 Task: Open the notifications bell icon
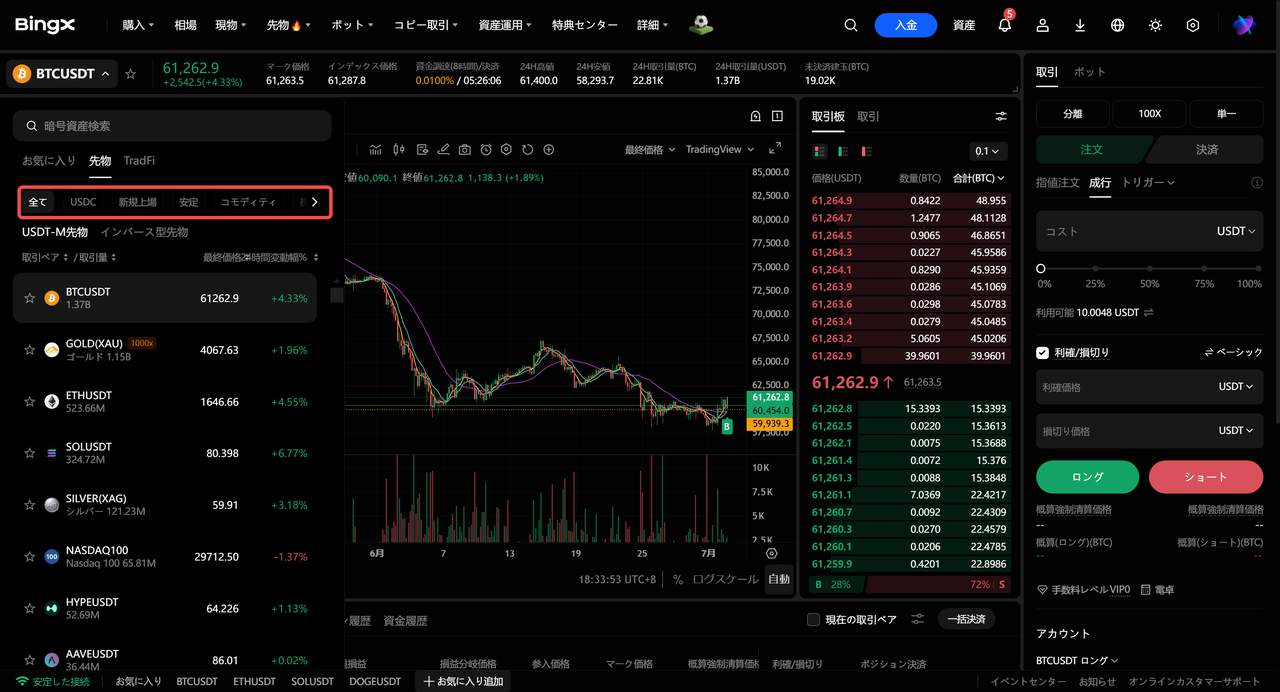click(1005, 25)
